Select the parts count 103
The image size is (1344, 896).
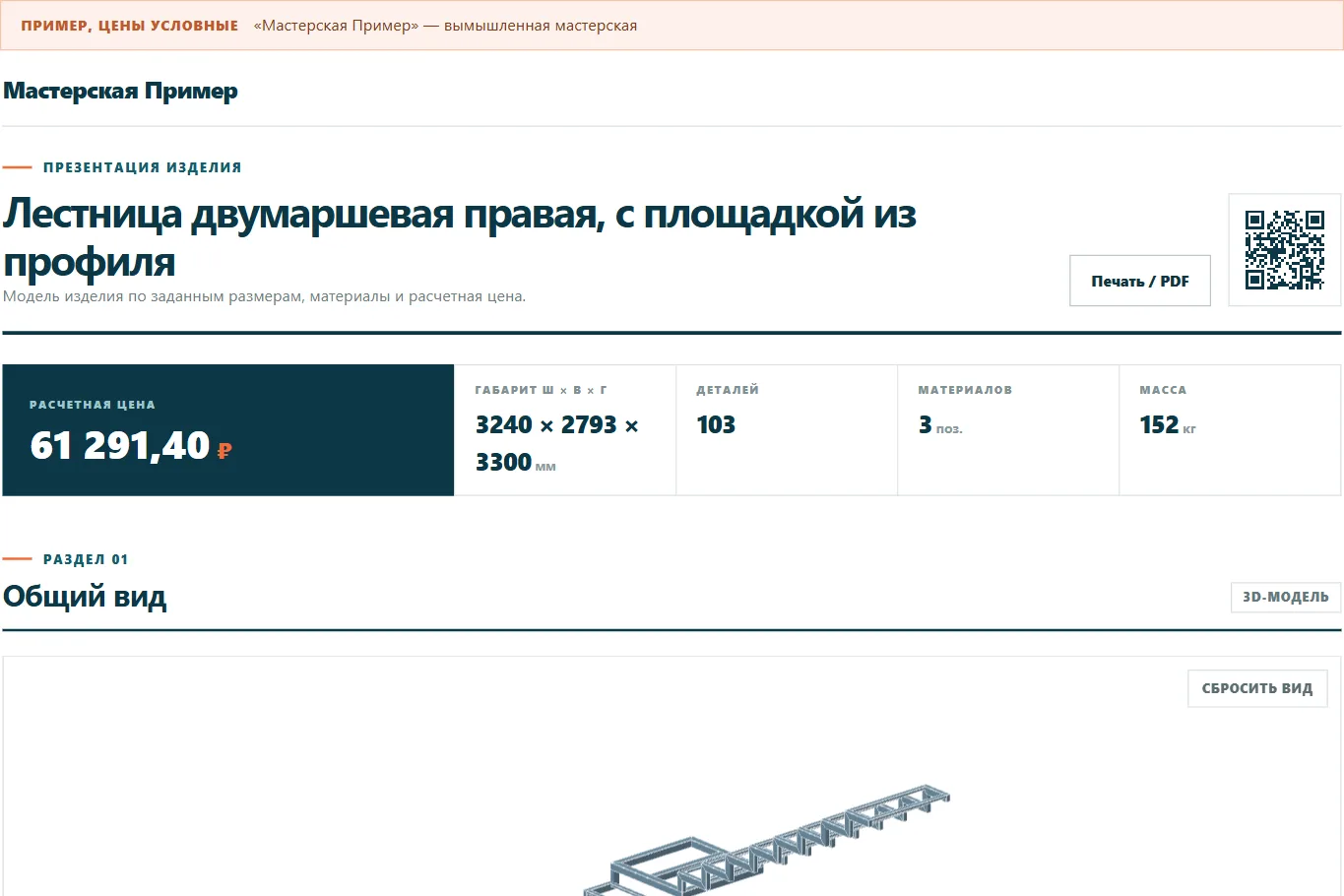click(x=716, y=424)
